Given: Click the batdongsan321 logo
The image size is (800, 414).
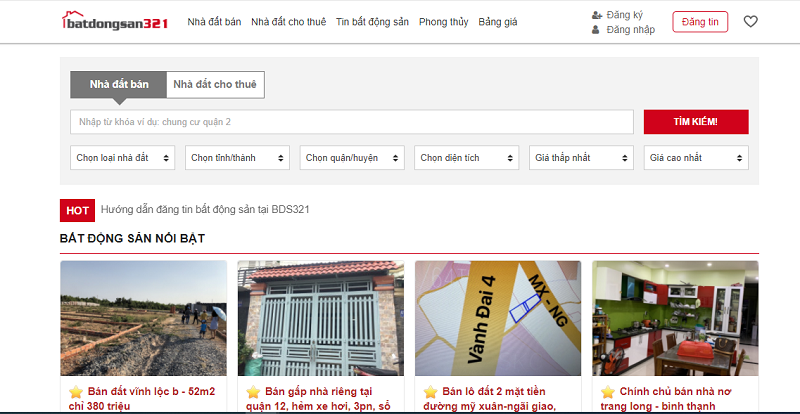Looking at the screenshot, I should coord(115,21).
